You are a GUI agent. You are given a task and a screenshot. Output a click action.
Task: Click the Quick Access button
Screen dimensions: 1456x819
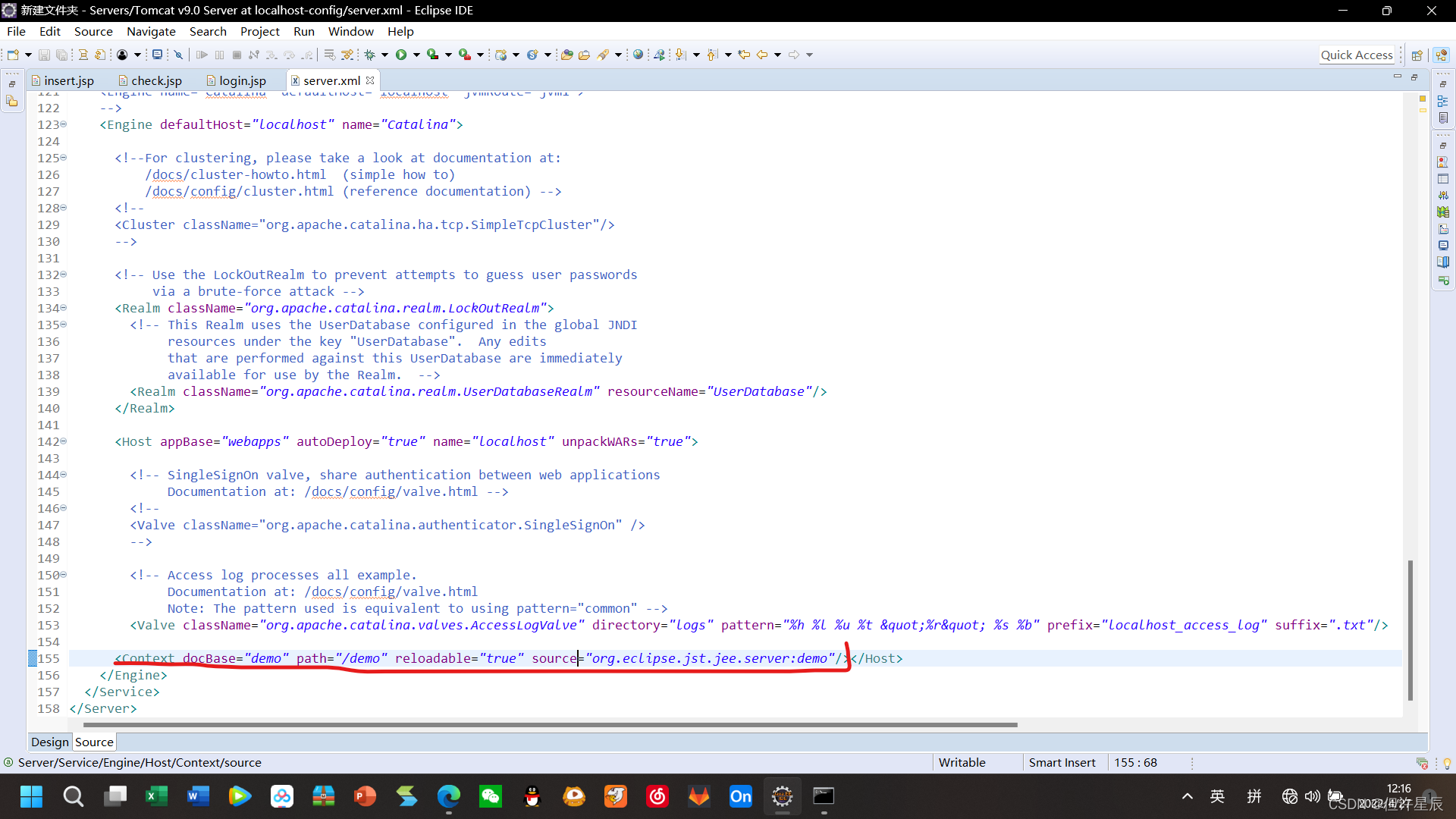point(1357,55)
